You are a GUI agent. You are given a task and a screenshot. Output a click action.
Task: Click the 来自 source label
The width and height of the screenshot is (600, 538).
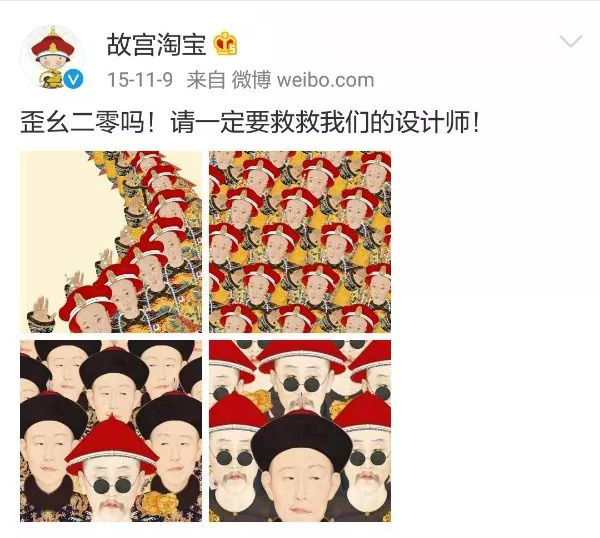[205, 80]
